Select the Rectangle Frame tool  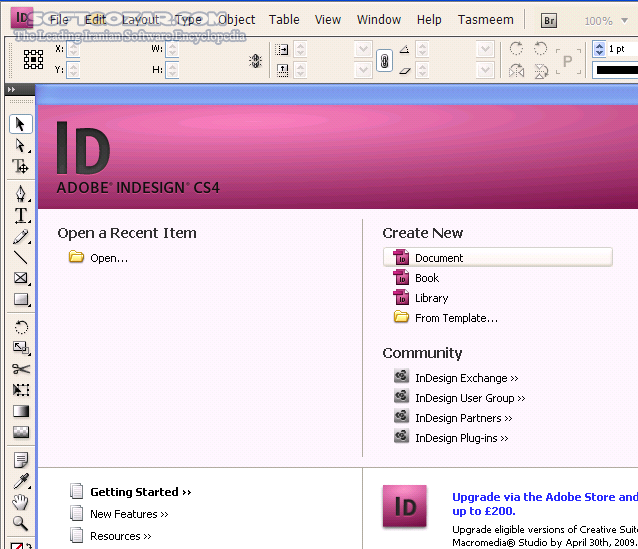point(20,278)
